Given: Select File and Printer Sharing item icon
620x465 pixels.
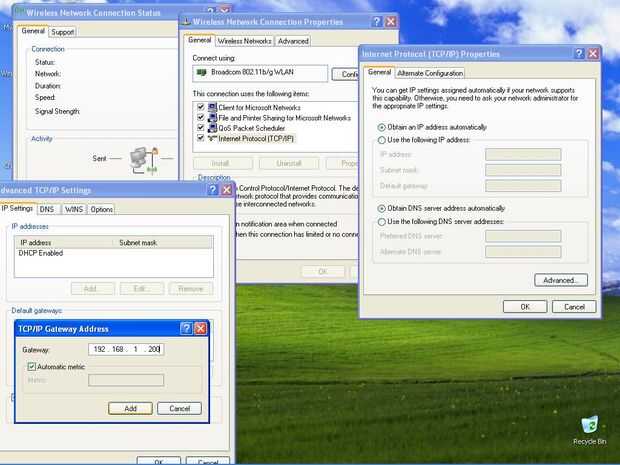Looking at the screenshot, I should 212,118.
